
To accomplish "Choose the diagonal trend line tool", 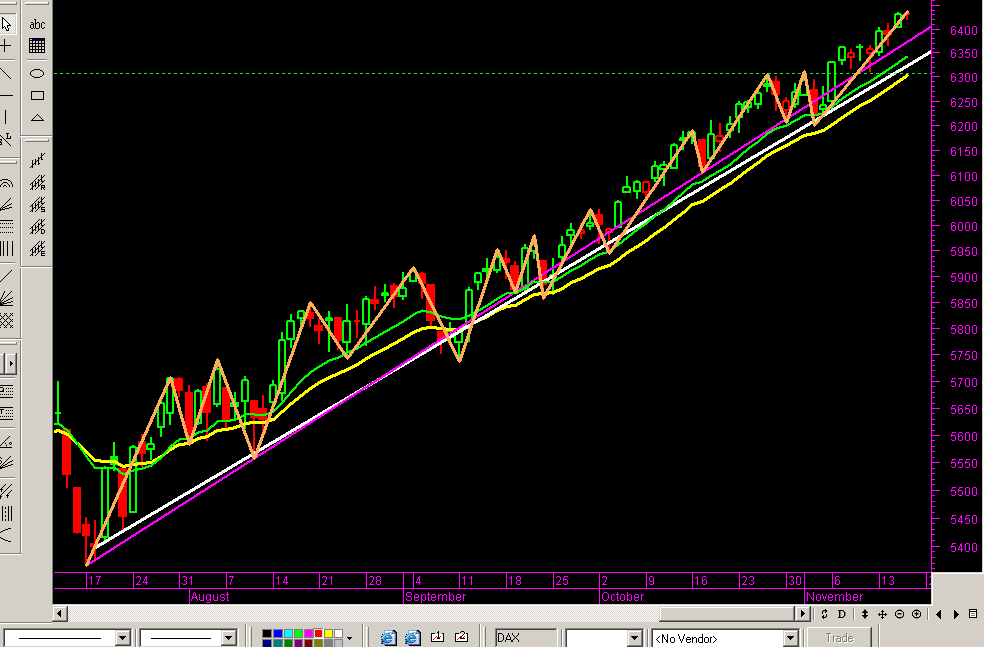I will (5, 73).
